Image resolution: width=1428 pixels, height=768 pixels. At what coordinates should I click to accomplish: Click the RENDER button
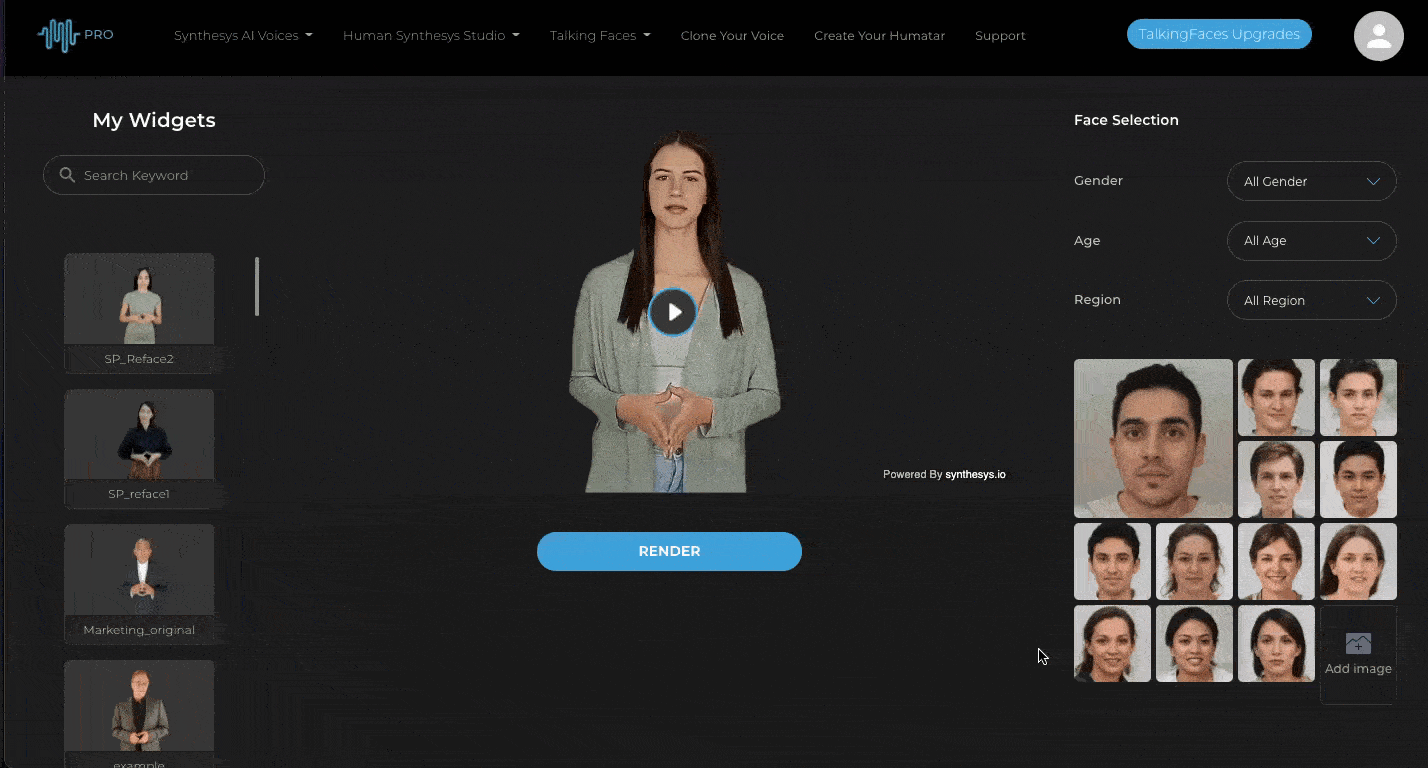669,551
